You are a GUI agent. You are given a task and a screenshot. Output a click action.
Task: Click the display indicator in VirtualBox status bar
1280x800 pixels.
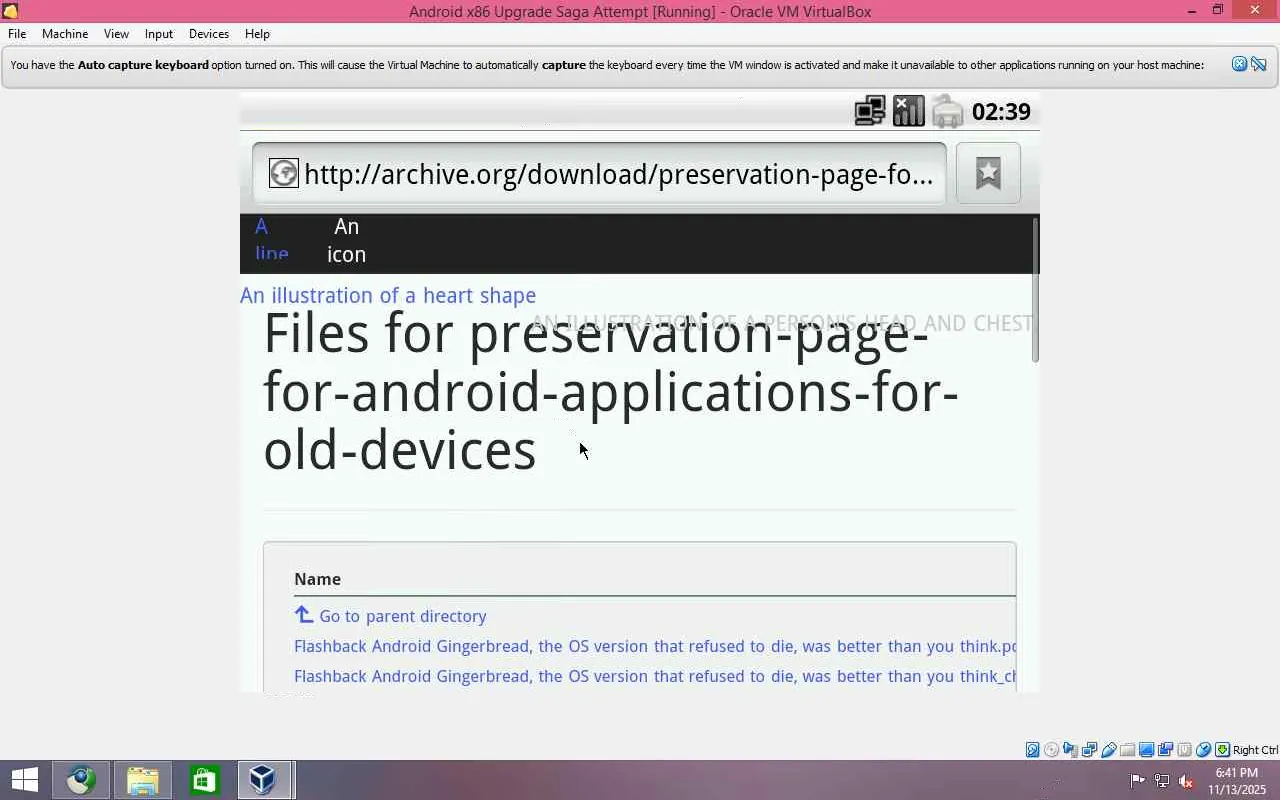point(1147,750)
